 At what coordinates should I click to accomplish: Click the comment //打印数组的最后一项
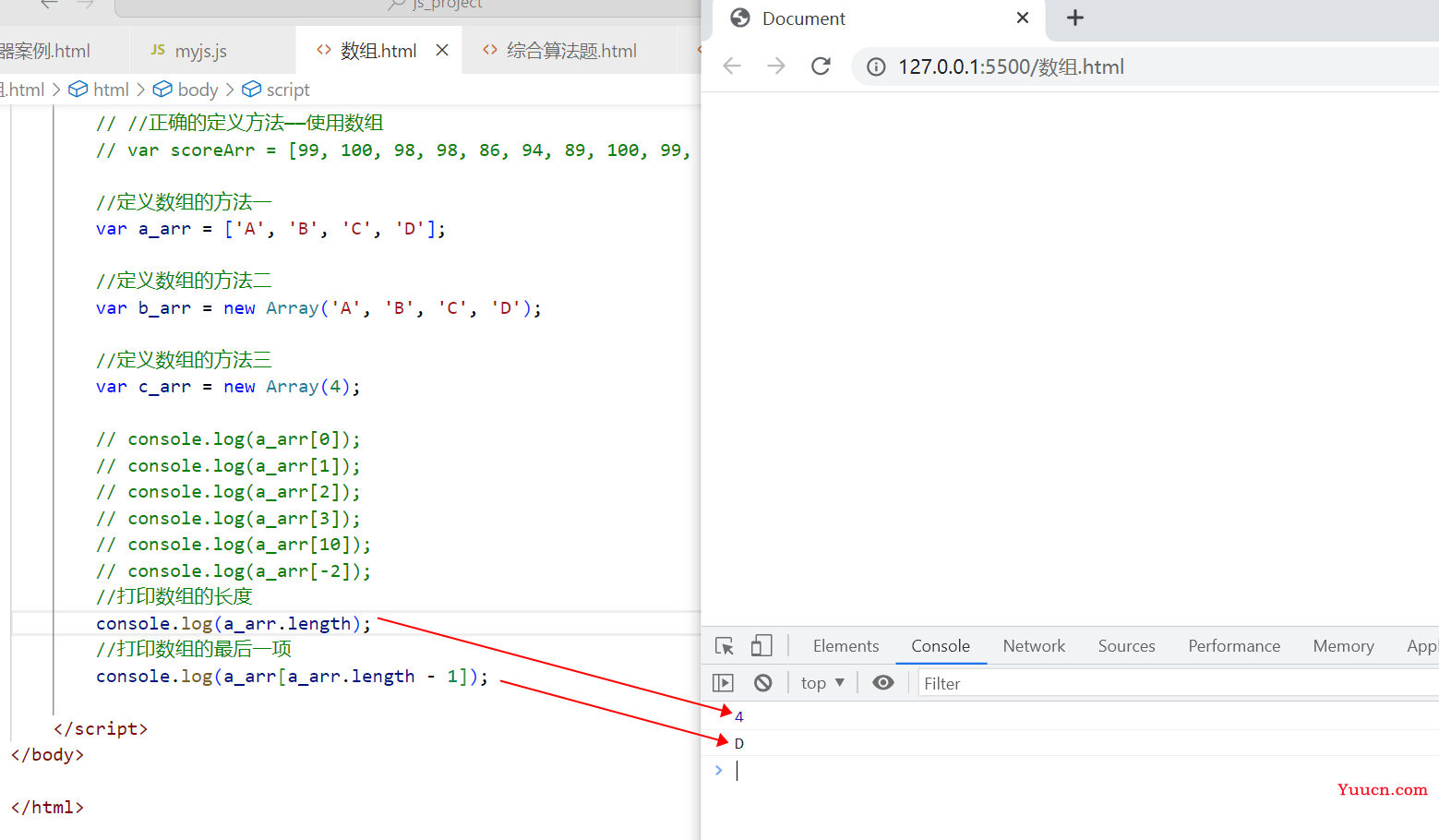[x=194, y=649]
